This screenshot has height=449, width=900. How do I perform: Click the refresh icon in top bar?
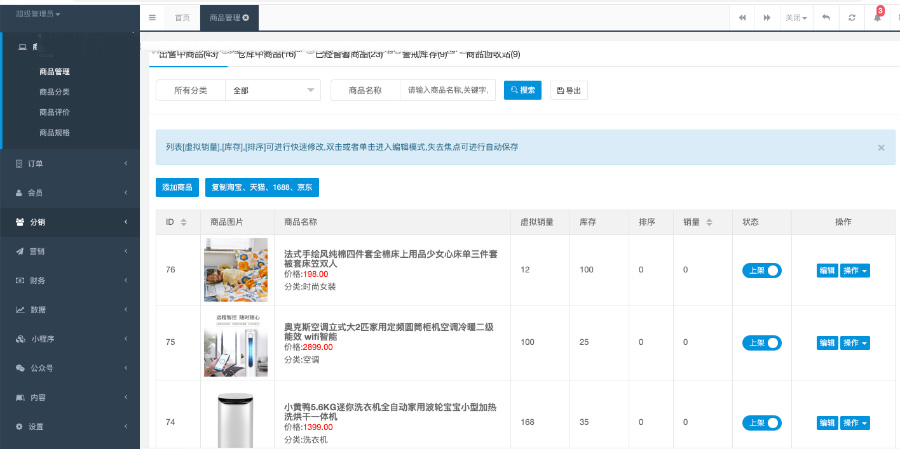(852, 18)
